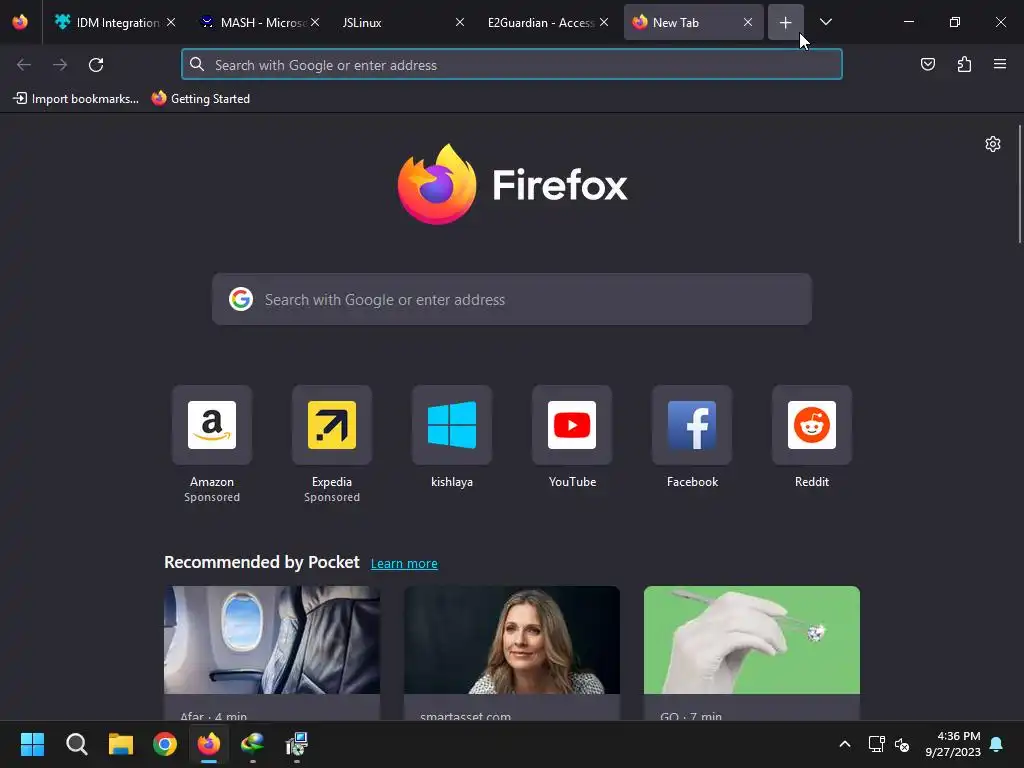Image resolution: width=1024 pixels, height=768 pixels.
Task: Go back with the back arrow
Action: point(24,65)
